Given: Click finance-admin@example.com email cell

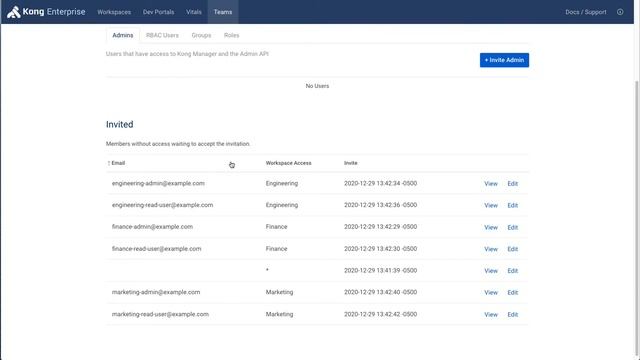Looking at the screenshot, I should [x=152, y=227].
